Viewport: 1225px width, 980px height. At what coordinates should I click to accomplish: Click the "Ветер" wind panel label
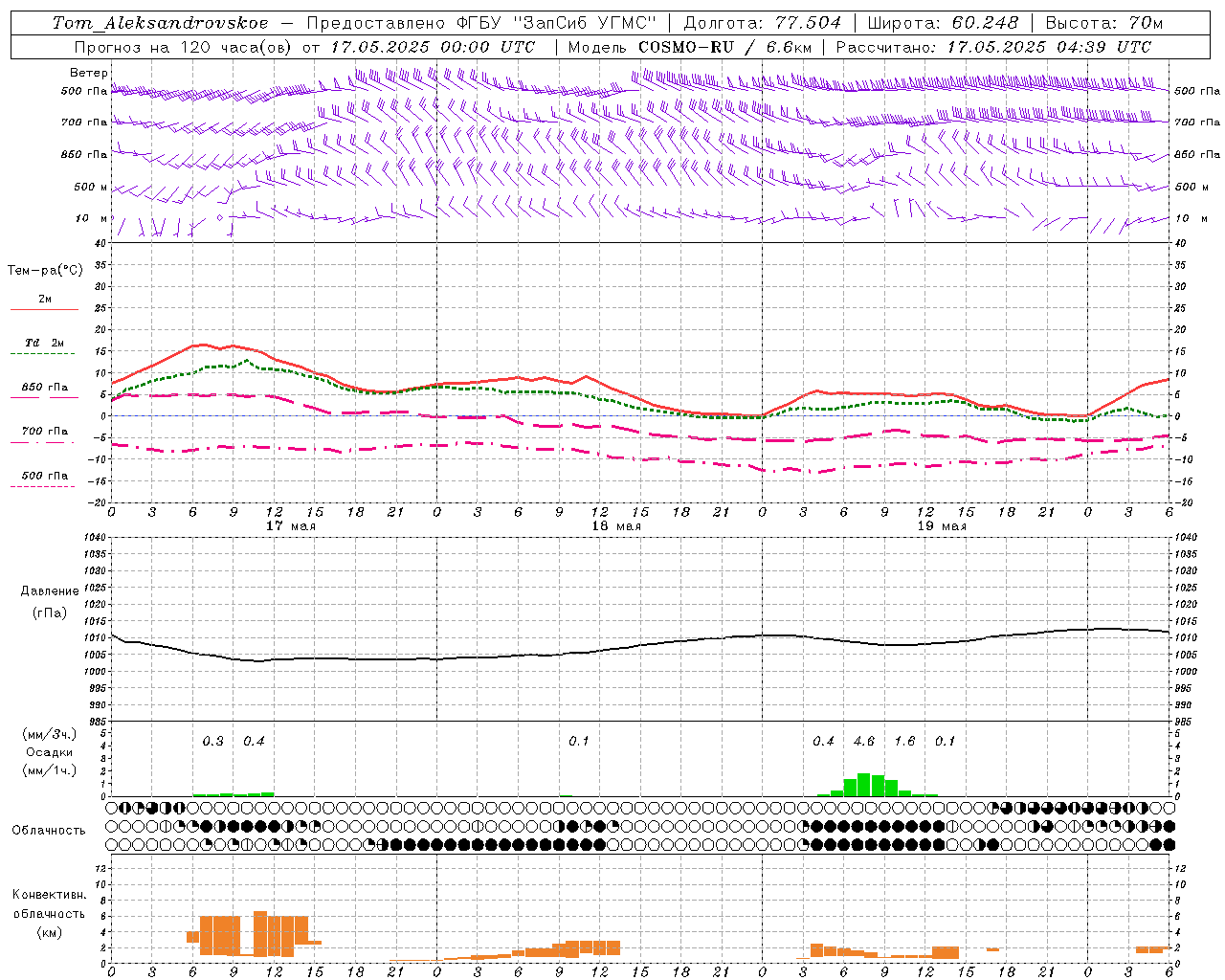pyautogui.click(x=89, y=73)
